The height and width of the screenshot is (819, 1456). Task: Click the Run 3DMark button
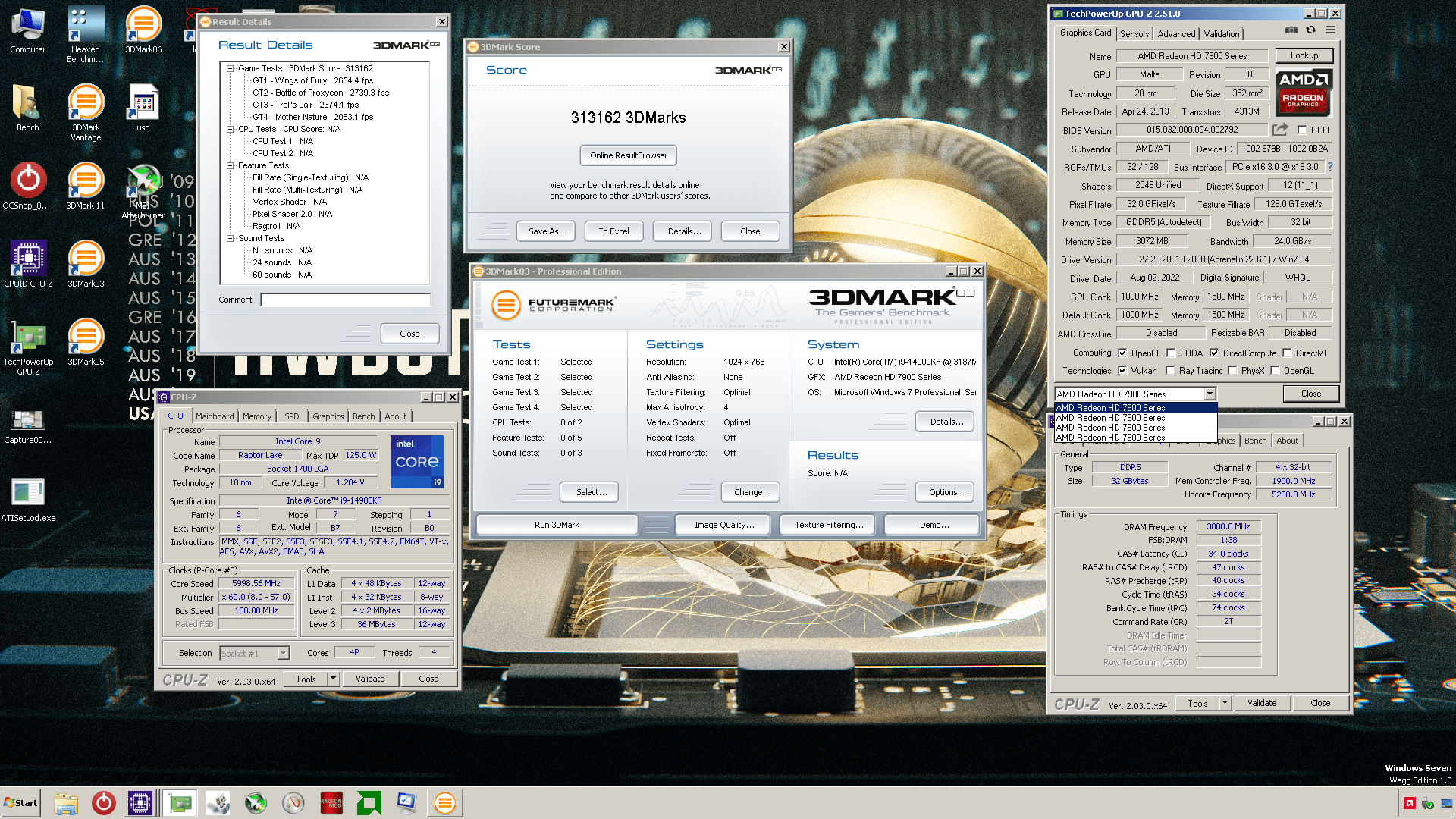tap(557, 525)
